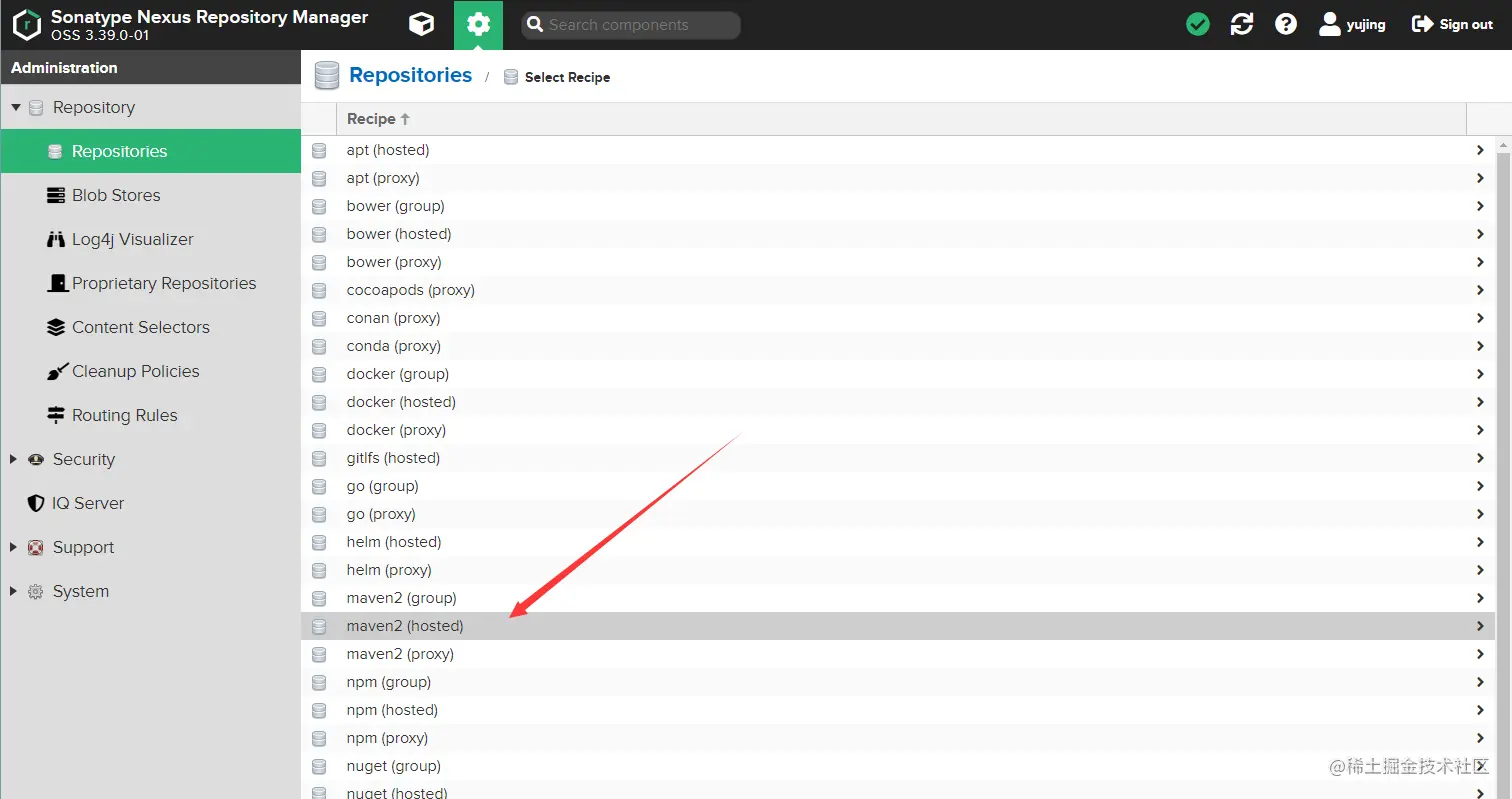This screenshot has height=799, width=1512.
Task: Click the green system status check icon
Action: 1197,24
